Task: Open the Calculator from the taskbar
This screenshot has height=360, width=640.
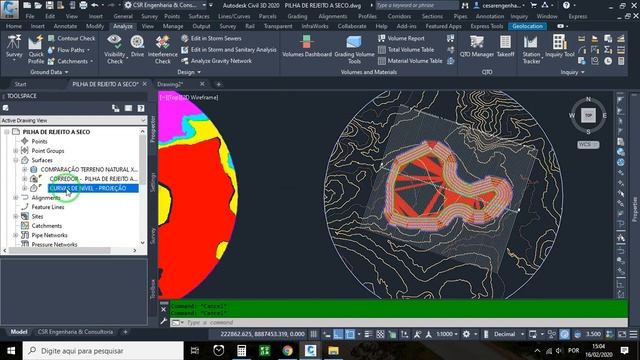Action: [241, 351]
